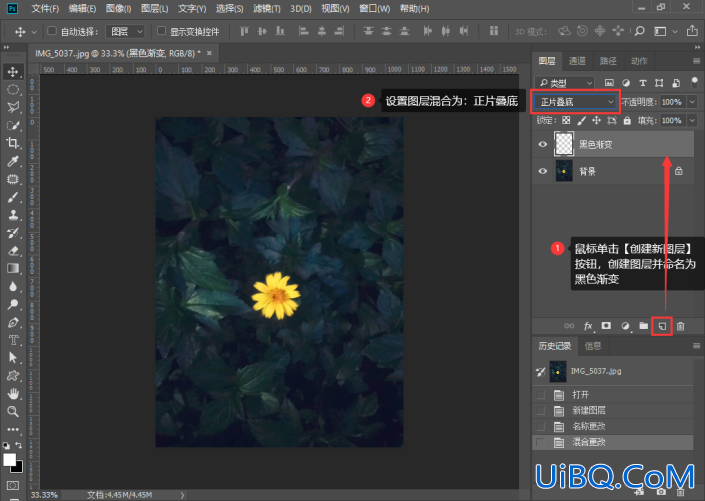Image resolution: width=705 pixels, height=501 pixels.
Task: Select the Eyedropper tool
Action: 13,161
